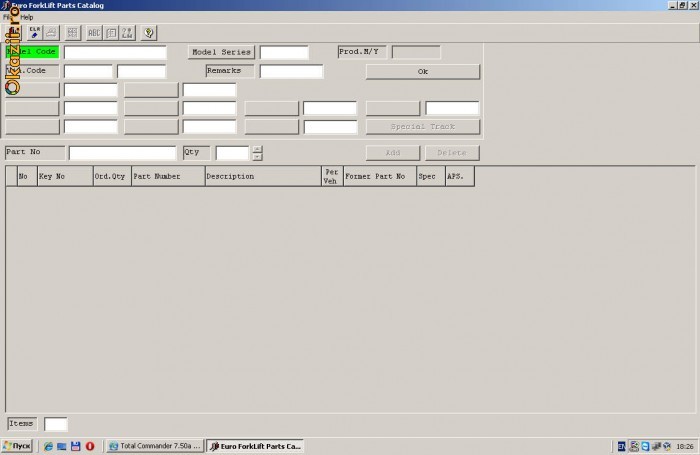Viewport: 700px width, 455px height.
Task: Click the APS. column header
Action: (x=460, y=176)
